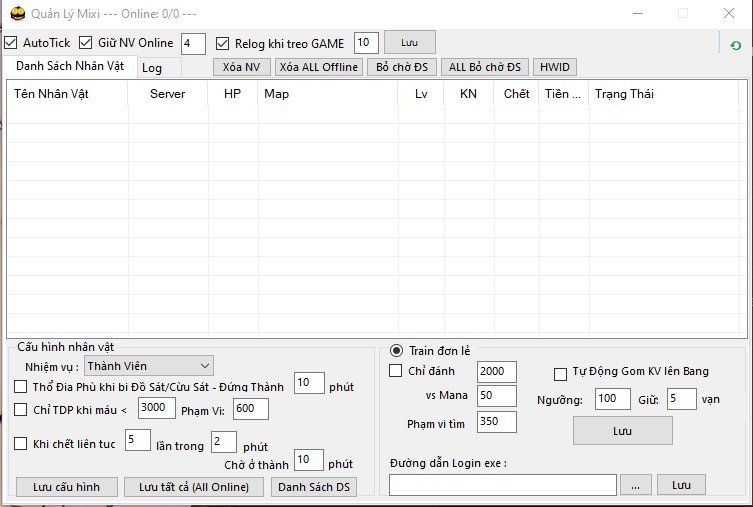Click ALL Bỏ chờ ĐS button
The image size is (753, 507).
pos(485,67)
